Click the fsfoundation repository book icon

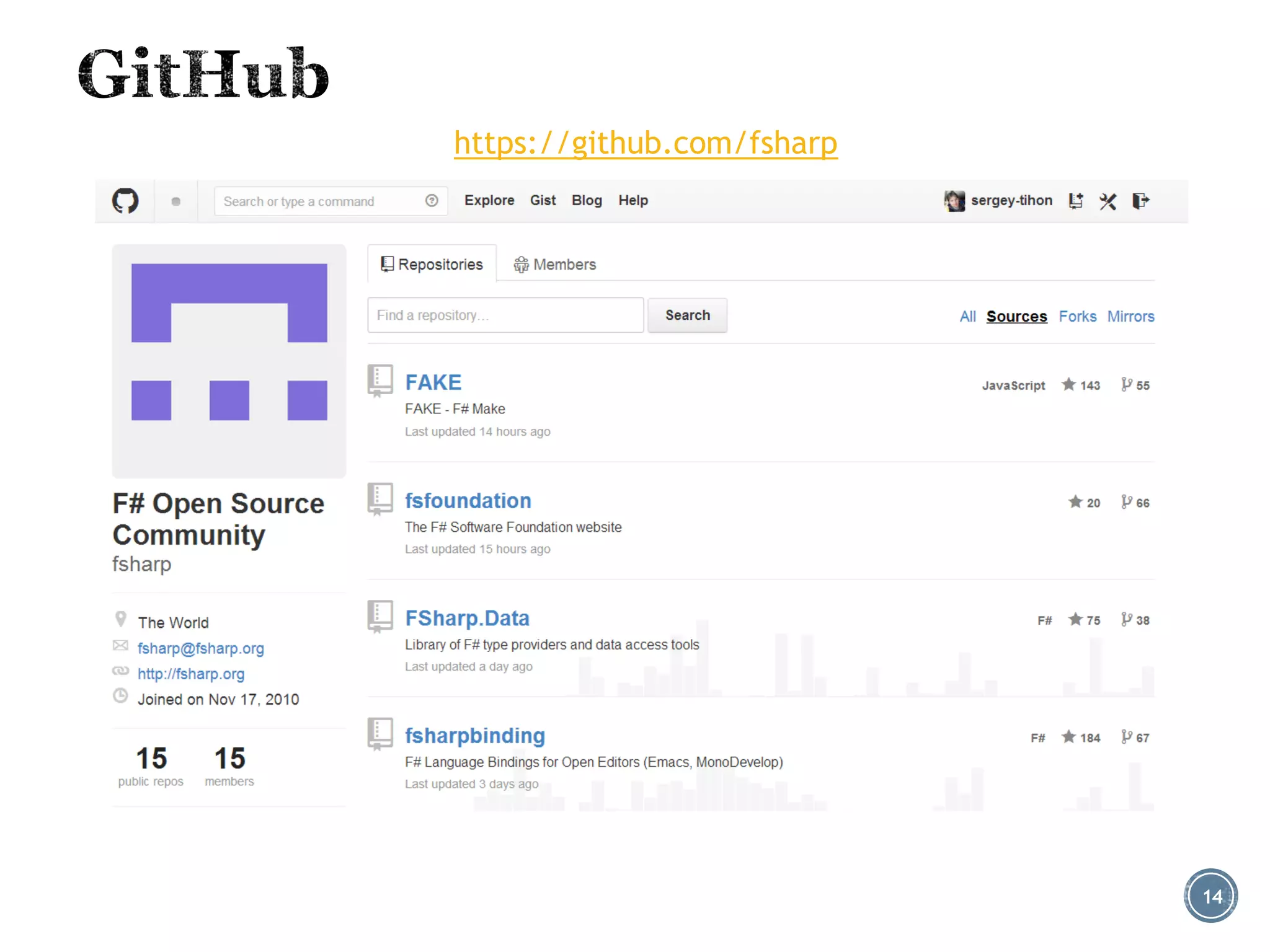(x=380, y=499)
